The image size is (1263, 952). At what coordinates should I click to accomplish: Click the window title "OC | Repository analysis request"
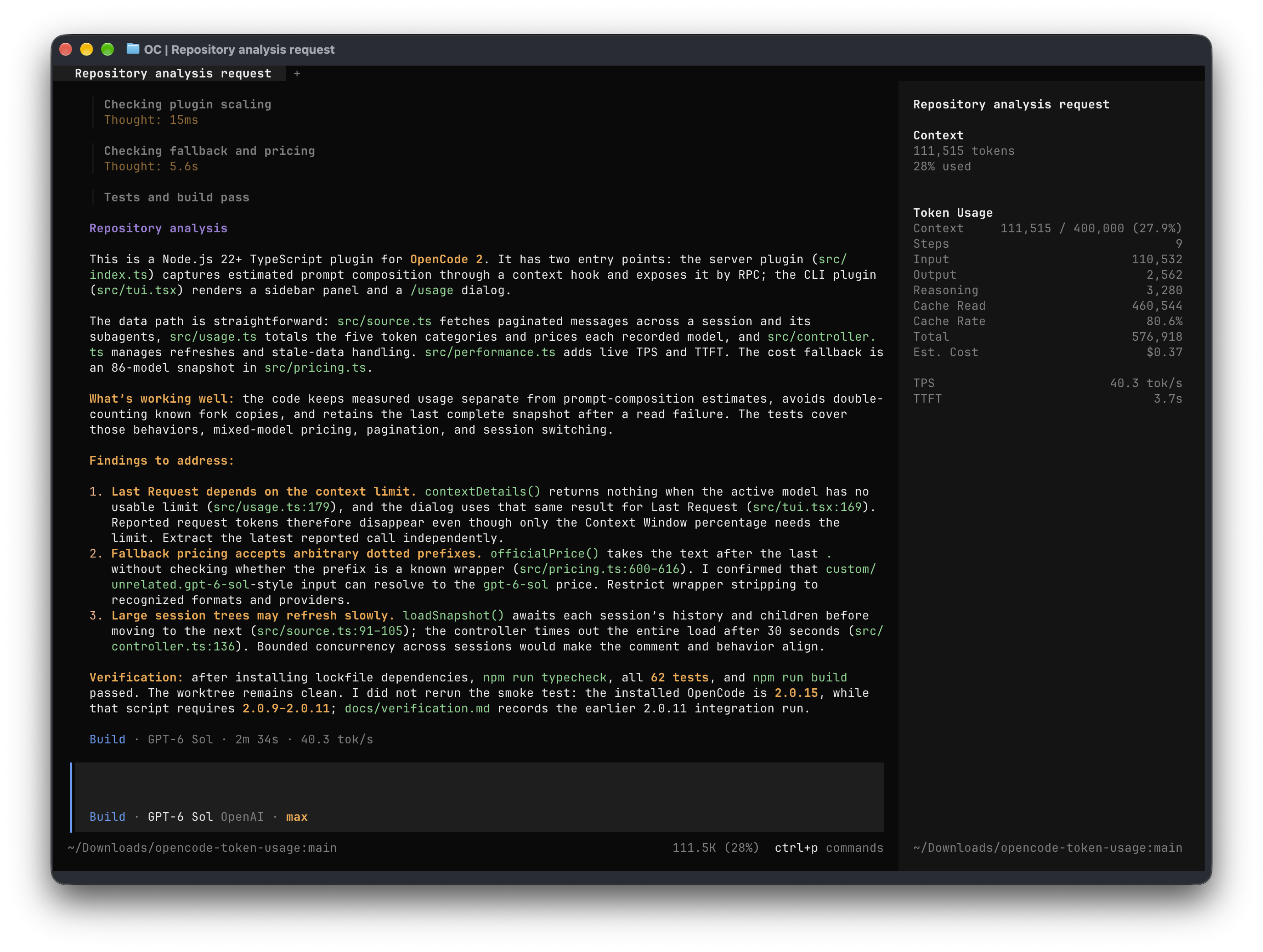(x=239, y=50)
